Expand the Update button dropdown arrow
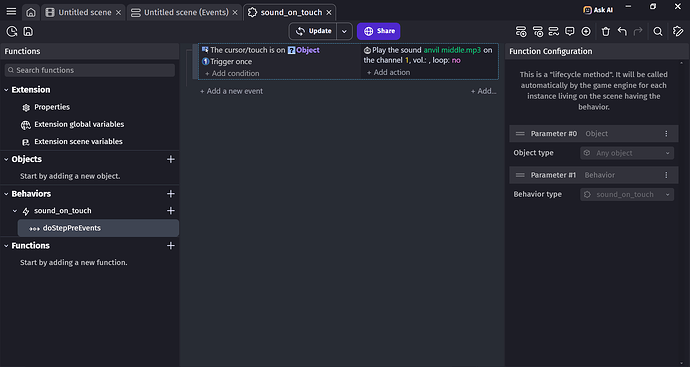 tap(345, 31)
